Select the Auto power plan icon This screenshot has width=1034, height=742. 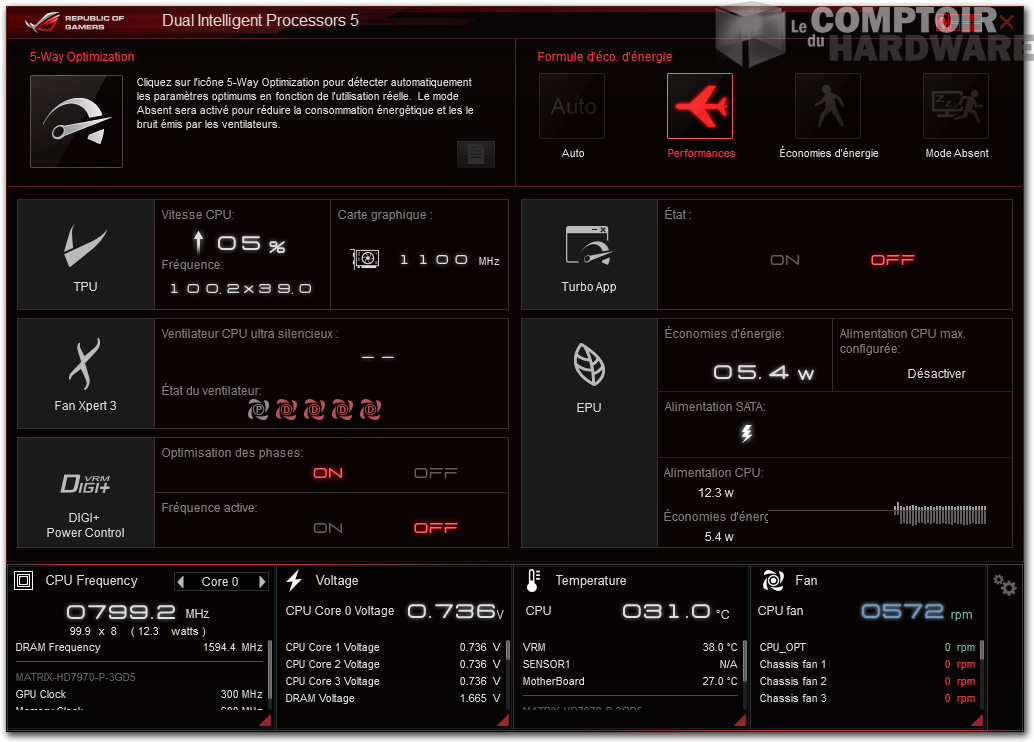(572, 106)
